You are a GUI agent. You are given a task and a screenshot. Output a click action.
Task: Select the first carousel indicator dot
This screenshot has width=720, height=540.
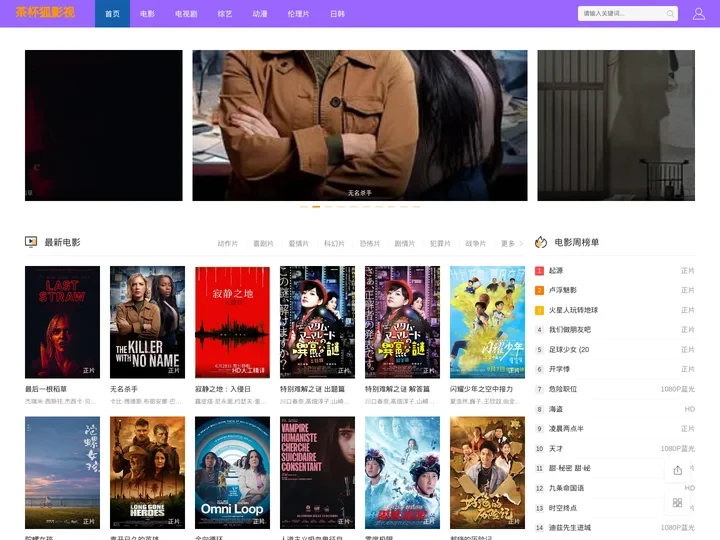304,207
